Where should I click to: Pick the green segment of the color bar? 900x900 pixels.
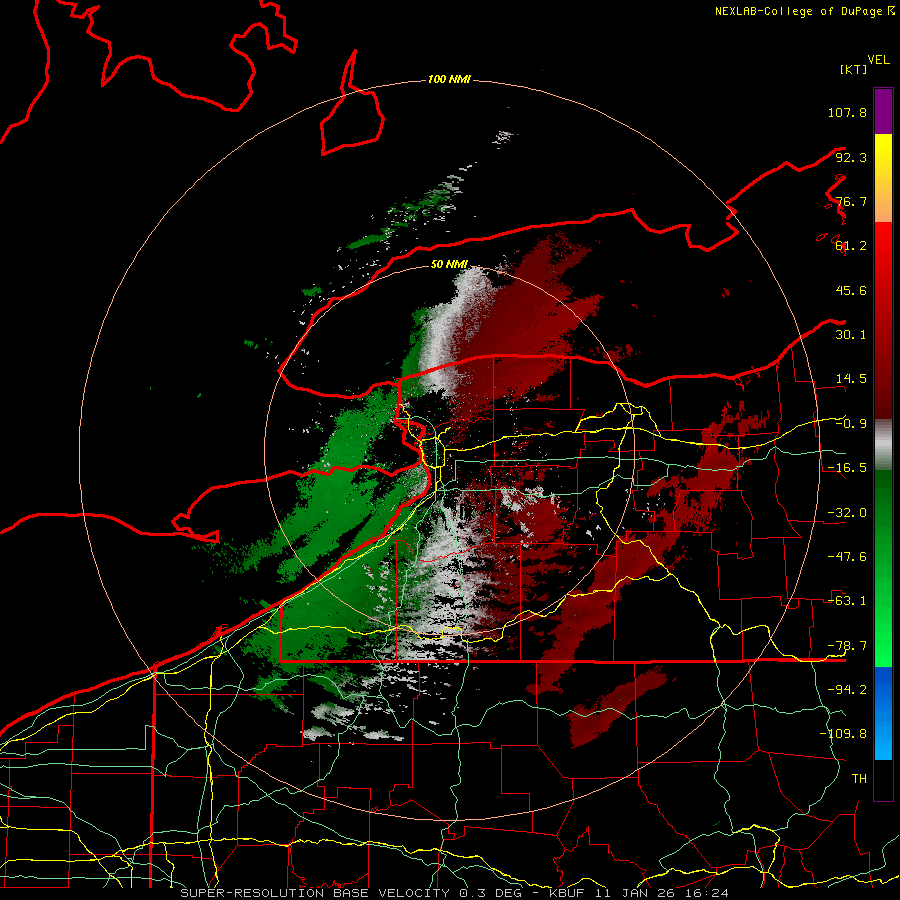coord(883,568)
